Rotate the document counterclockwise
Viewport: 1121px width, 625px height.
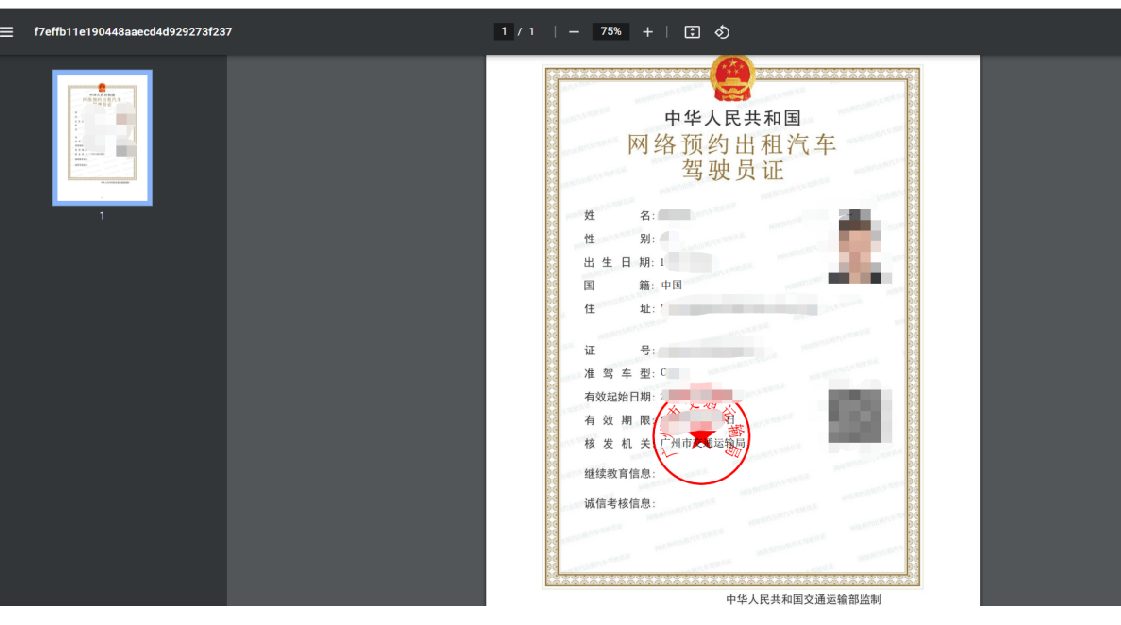point(722,32)
